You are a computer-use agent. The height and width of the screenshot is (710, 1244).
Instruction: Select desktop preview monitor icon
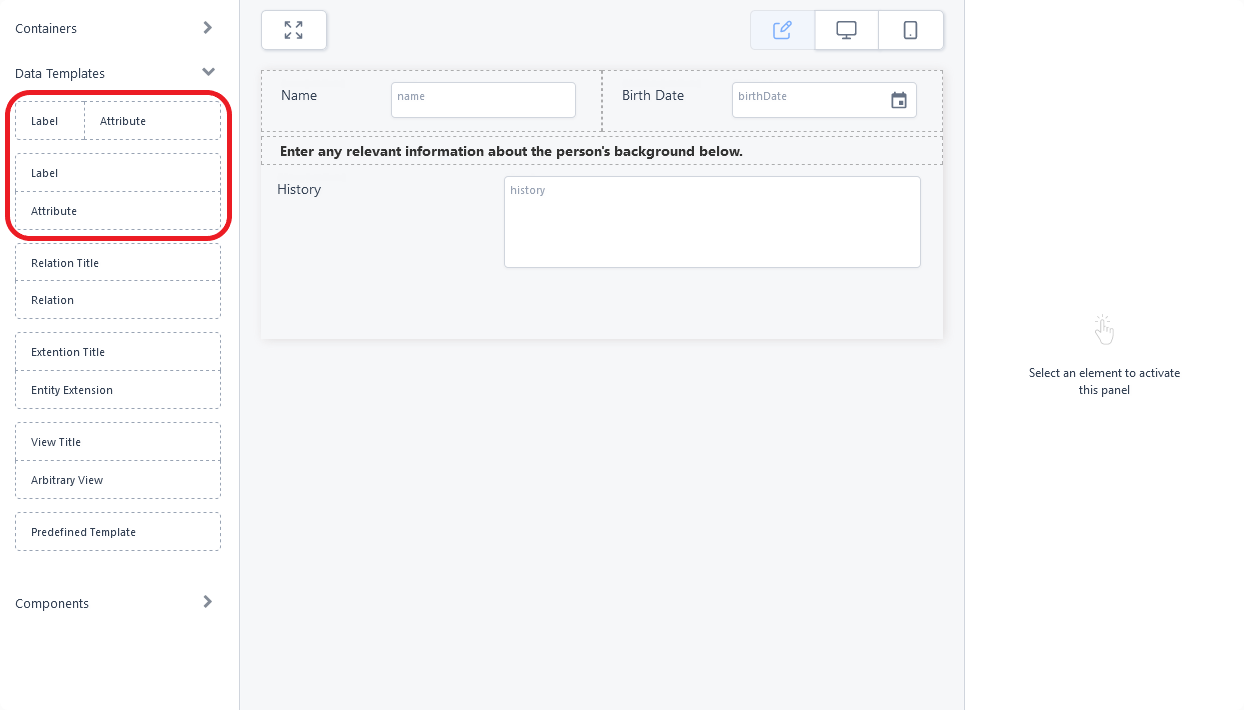[x=846, y=30]
